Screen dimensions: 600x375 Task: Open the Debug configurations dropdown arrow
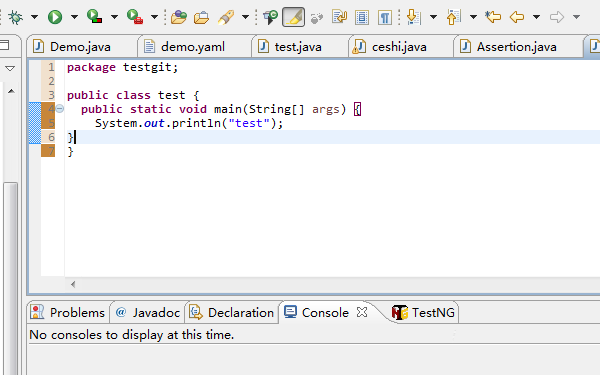34,17
